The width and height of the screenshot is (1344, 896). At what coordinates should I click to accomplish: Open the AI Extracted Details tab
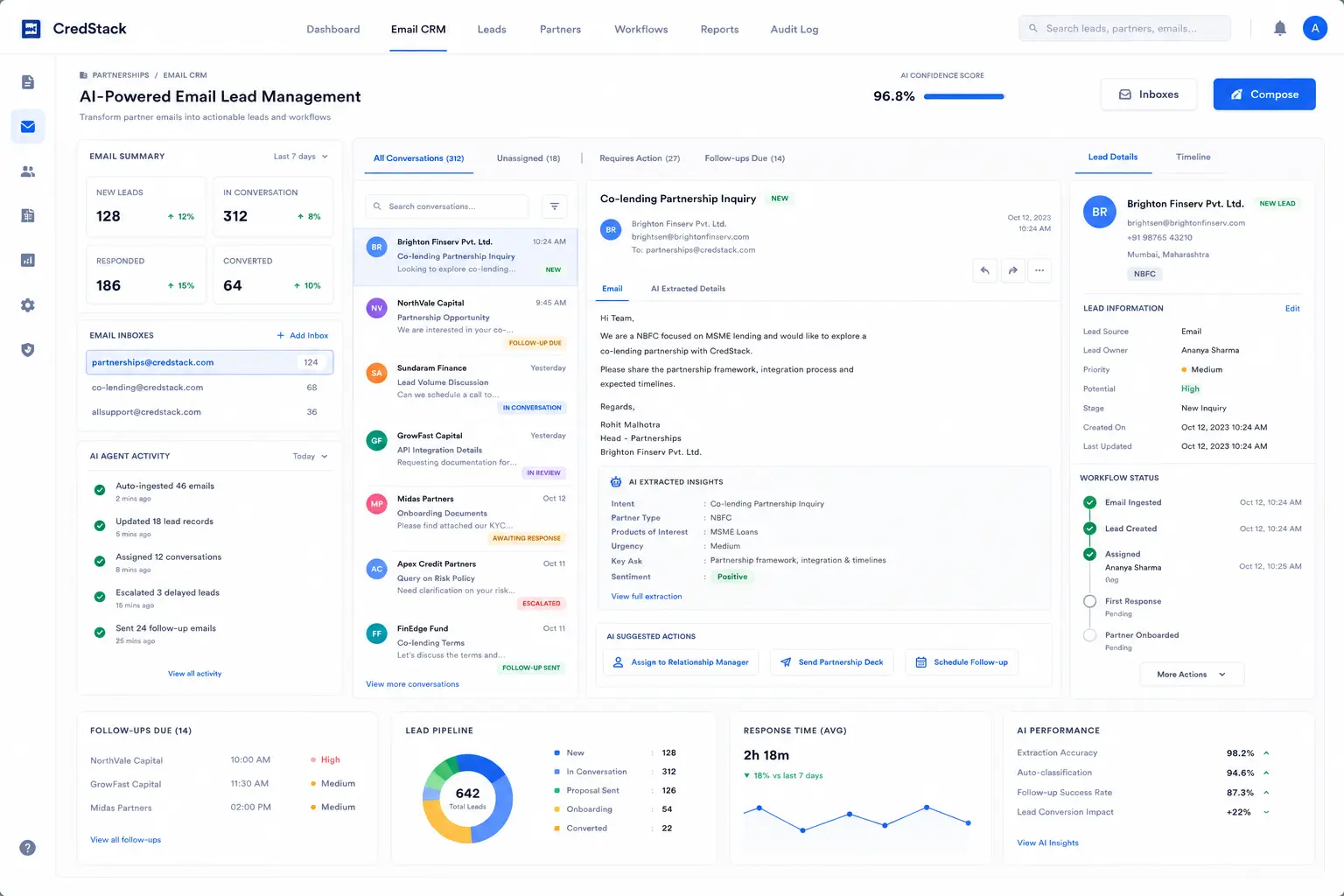pyautogui.click(x=688, y=289)
